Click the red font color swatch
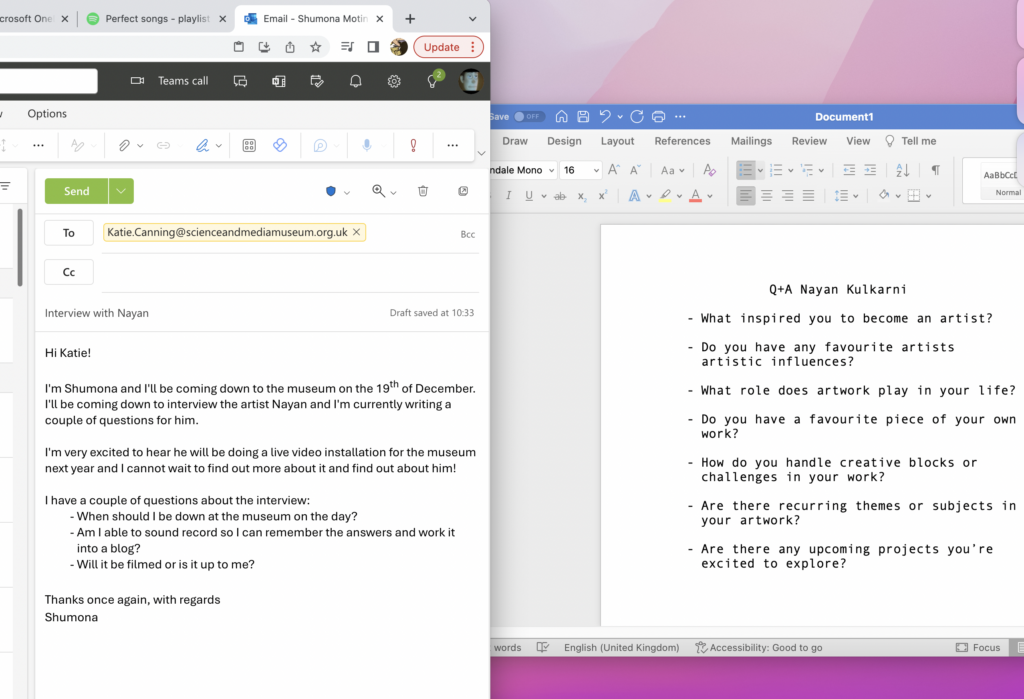1024x699 pixels. 695,196
